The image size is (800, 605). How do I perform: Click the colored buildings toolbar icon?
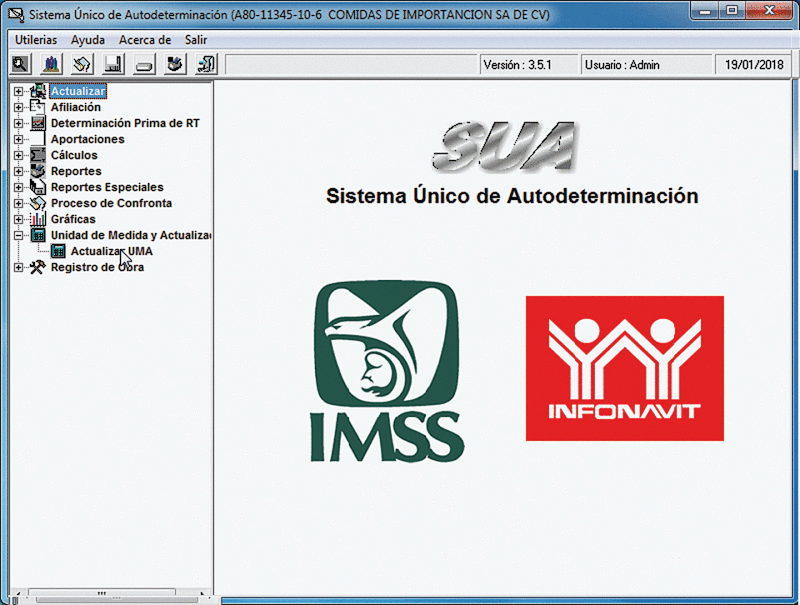click(x=51, y=64)
